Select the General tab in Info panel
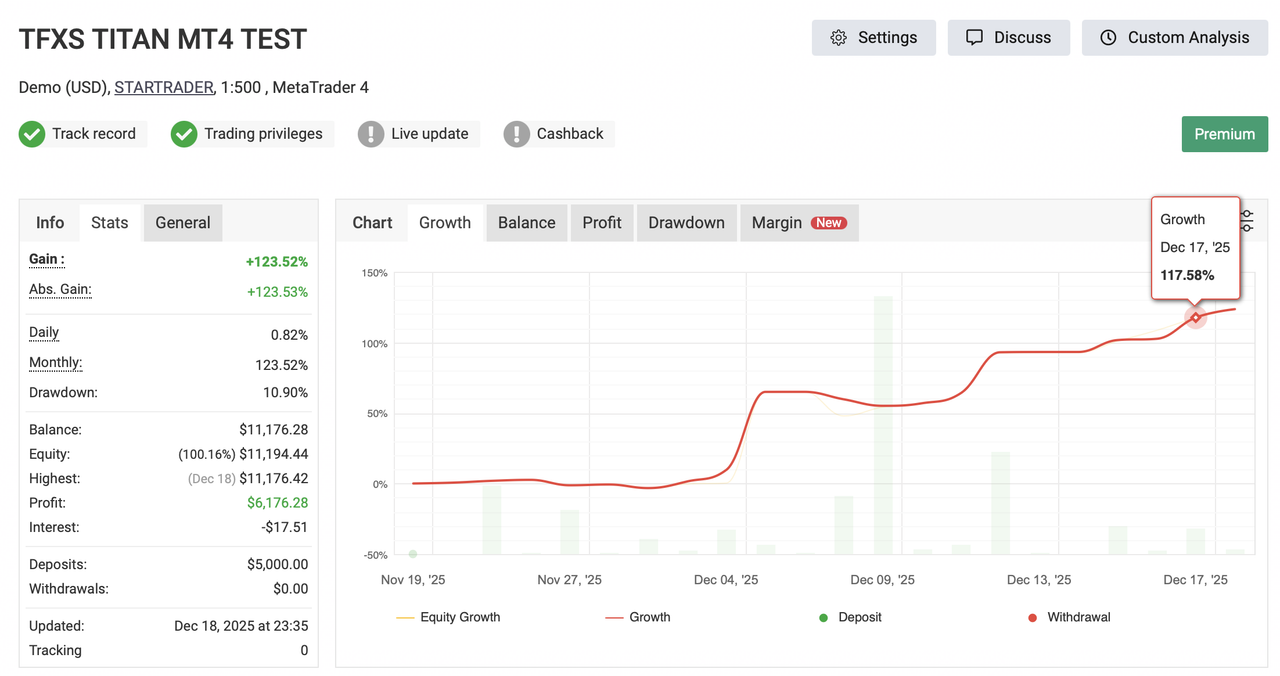The height and width of the screenshot is (676, 1280). (183, 223)
